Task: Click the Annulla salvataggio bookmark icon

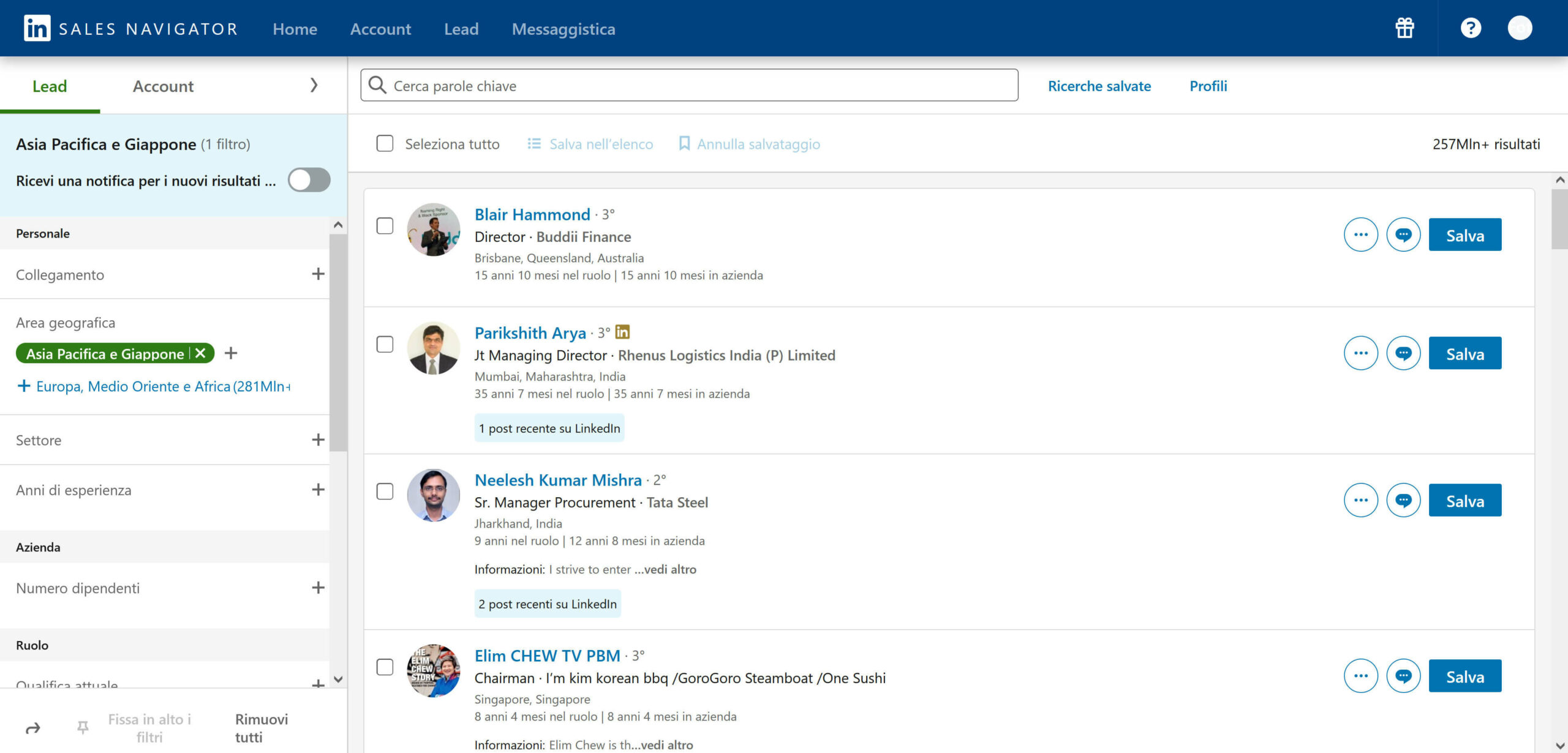Action: (684, 143)
